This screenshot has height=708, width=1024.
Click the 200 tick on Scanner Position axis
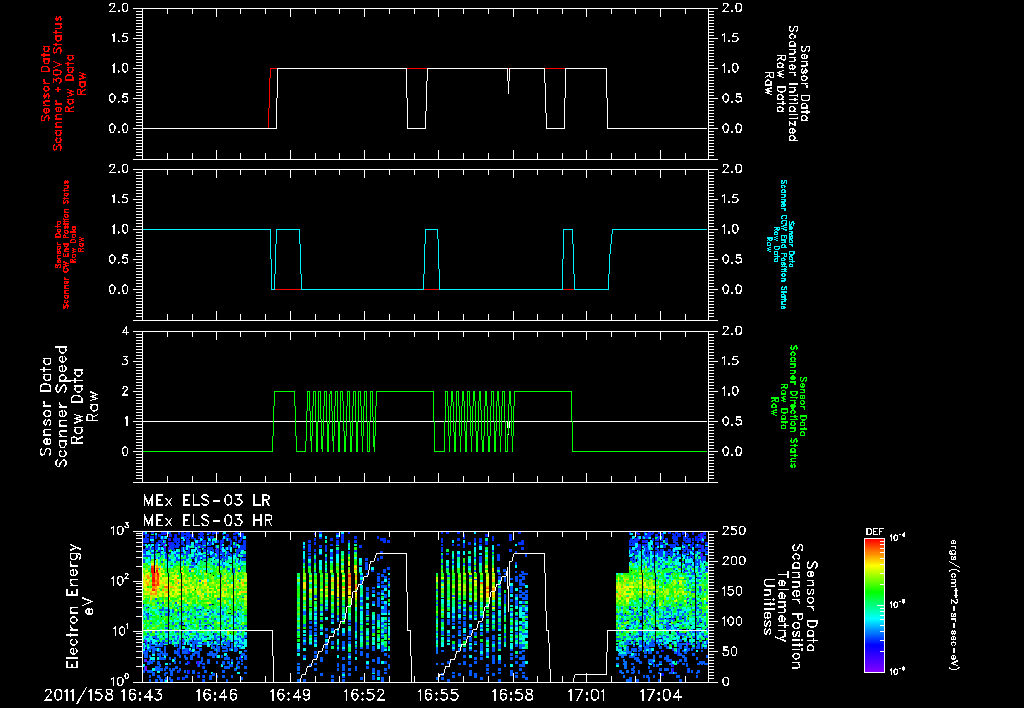733,561
